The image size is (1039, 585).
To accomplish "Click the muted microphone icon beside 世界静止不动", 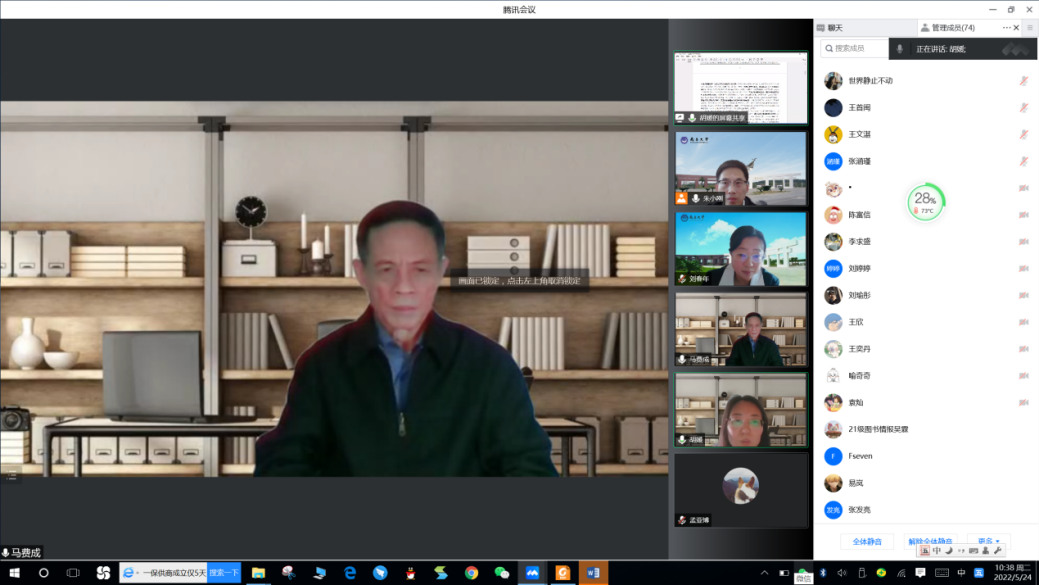I will [x=1024, y=81].
